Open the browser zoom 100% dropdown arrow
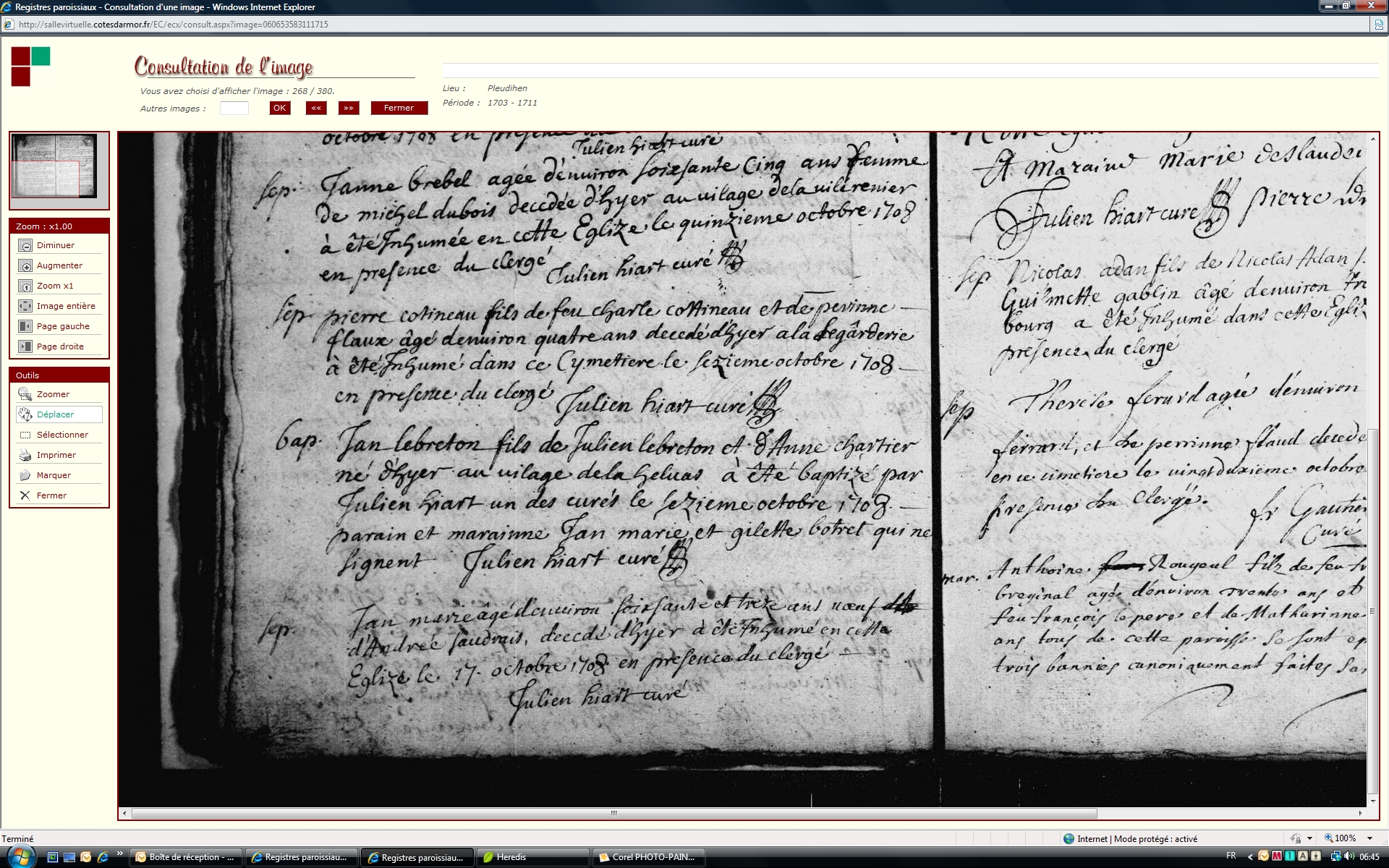 pyautogui.click(x=1369, y=838)
